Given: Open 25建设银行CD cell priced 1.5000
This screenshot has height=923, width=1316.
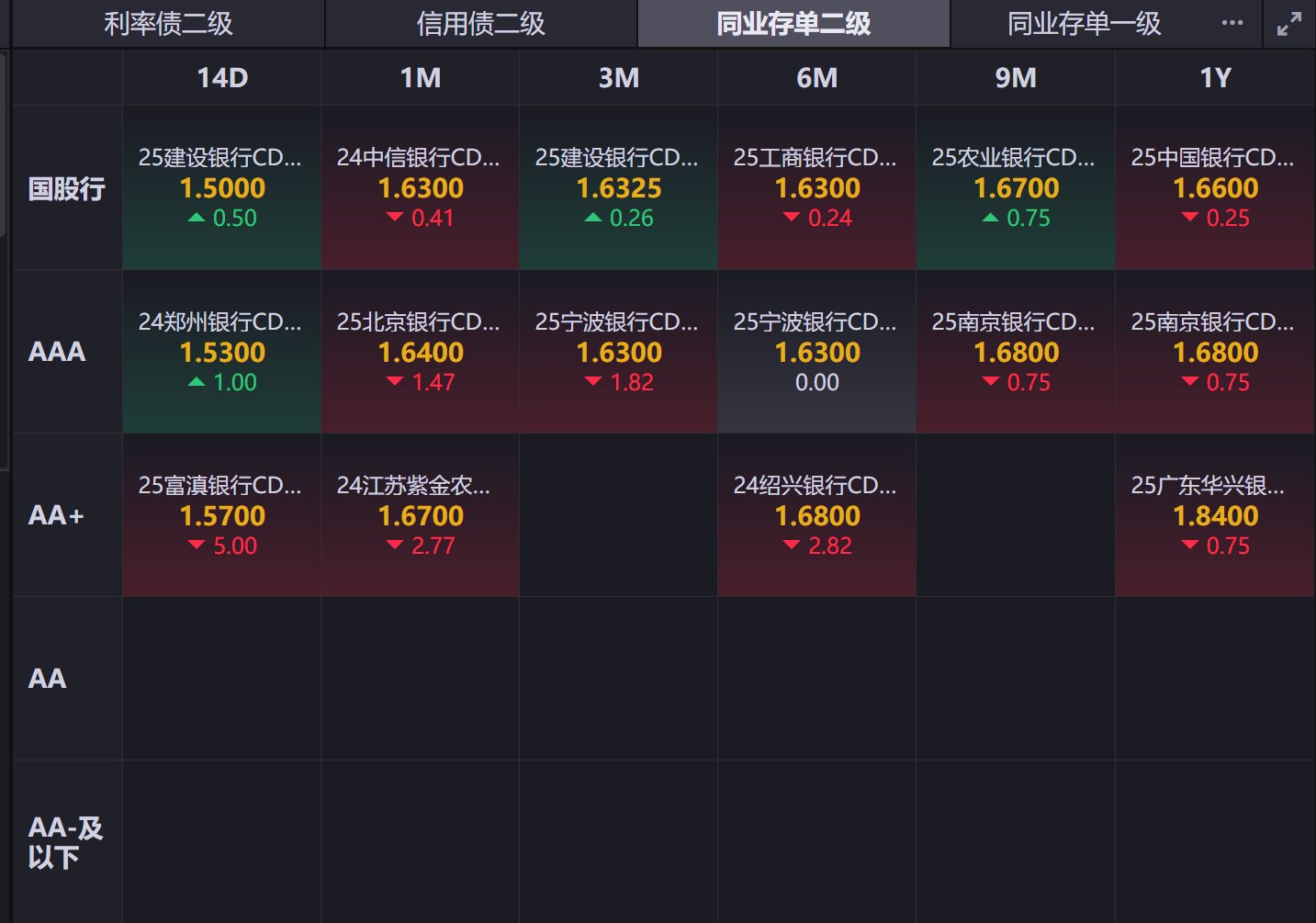Looking at the screenshot, I should click(x=221, y=187).
